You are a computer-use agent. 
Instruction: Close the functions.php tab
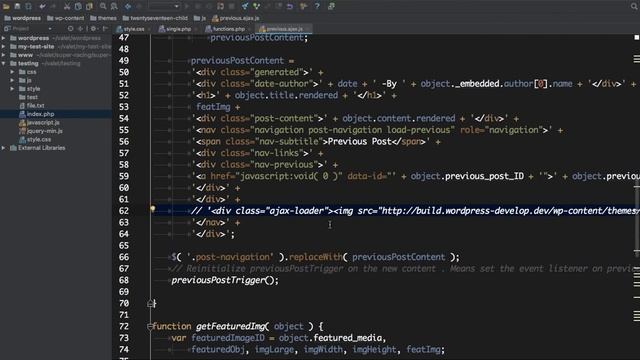249,29
